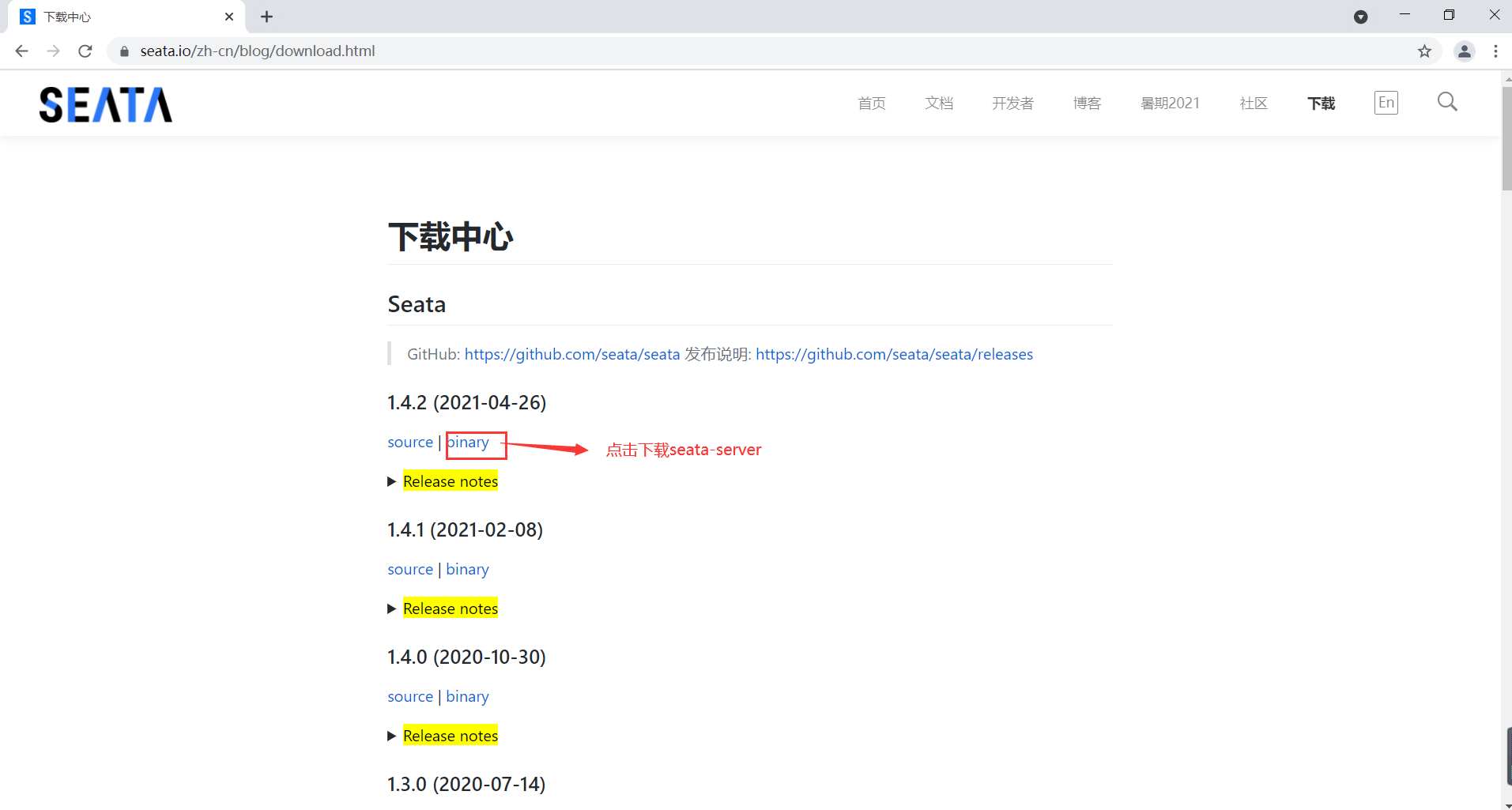Viewport: 1512px width, 810px height.
Task: Expand Release notes for version 1.4.0
Action: click(x=450, y=735)
